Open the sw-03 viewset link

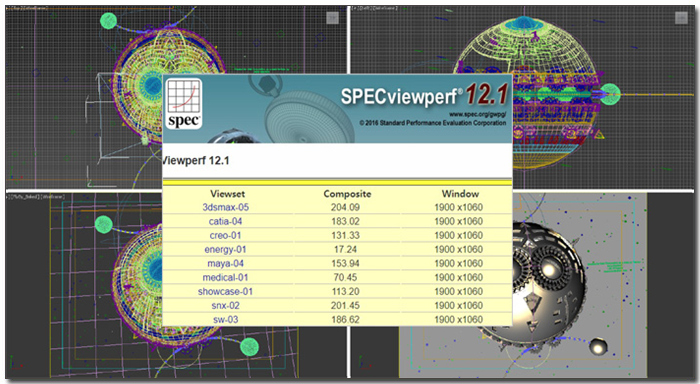point(225,320)
